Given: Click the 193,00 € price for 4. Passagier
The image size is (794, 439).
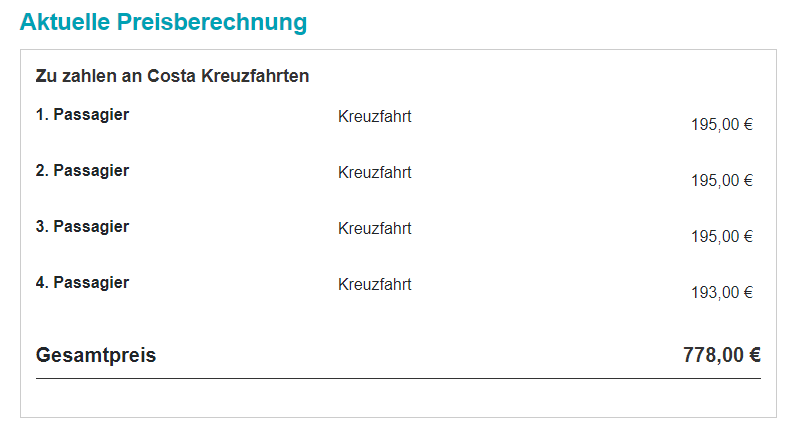Looking at the screenshot, I should click(721, 293).
